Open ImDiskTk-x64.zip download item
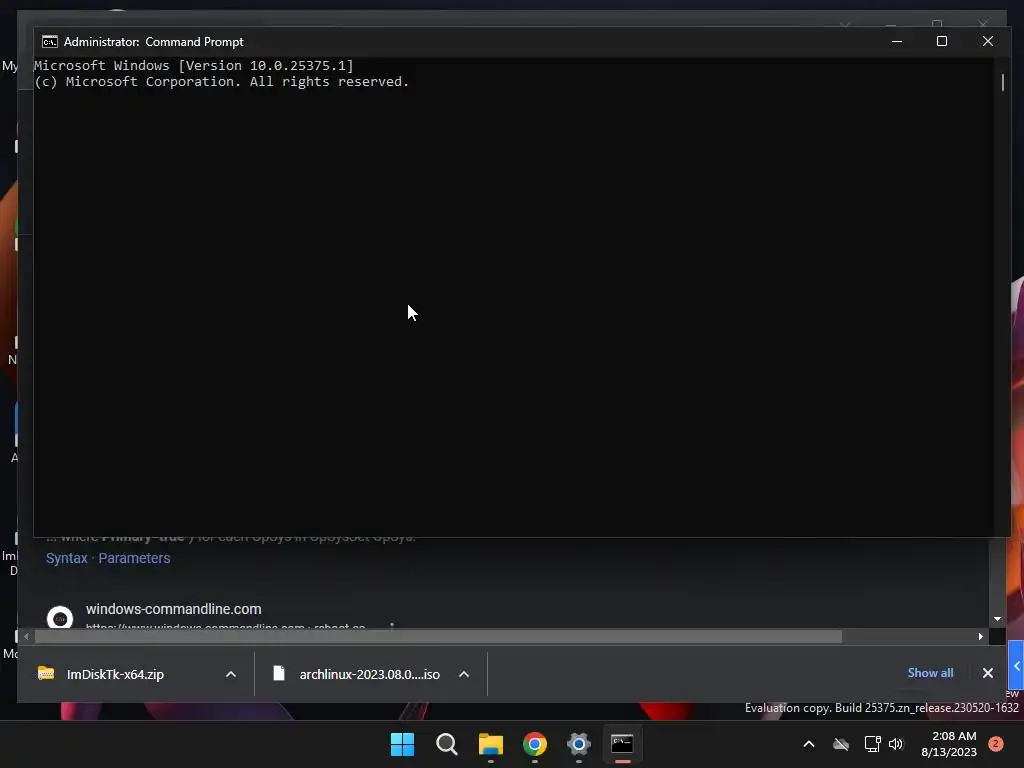 116,675
